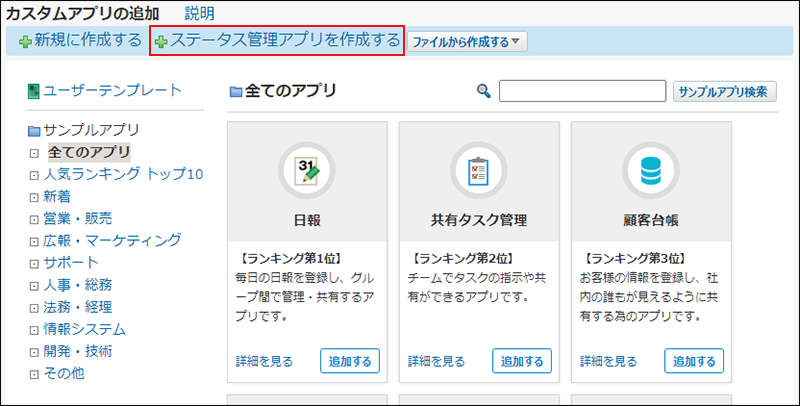The height and width of the screenshot is (406, 800).
Task: Click サンプルアプリ検索 button
Action: (724, 92)
